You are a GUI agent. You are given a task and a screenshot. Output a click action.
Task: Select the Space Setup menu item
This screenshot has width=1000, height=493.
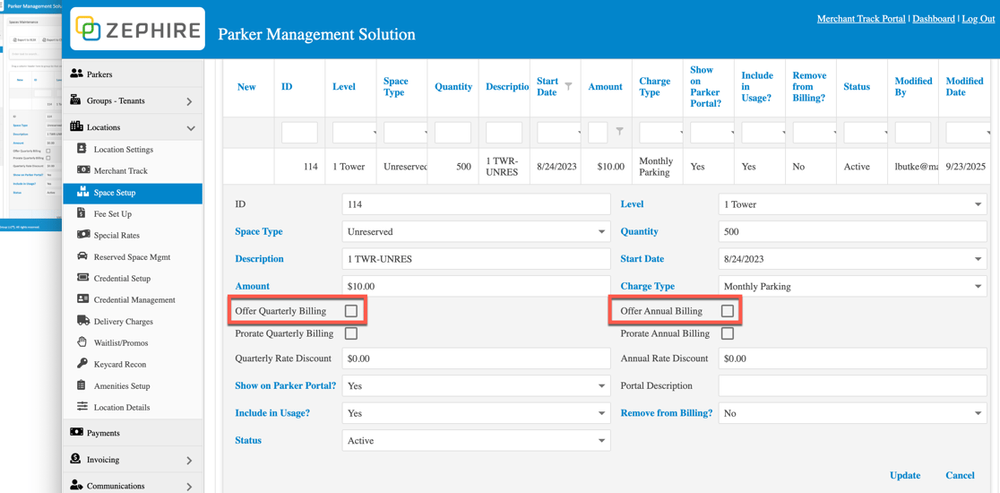[x=133, y=193]
